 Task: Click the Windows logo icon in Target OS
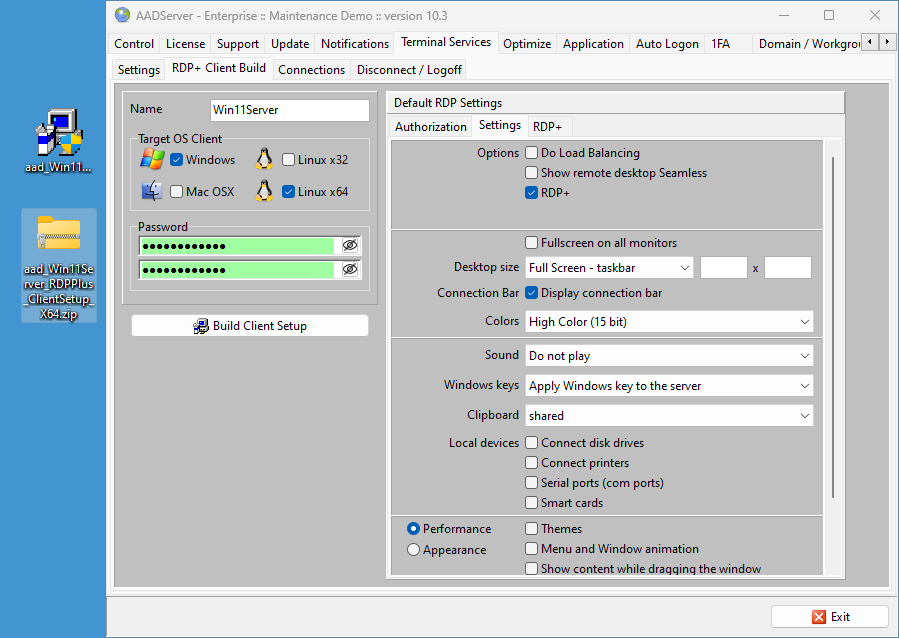[x=152, y=159]
